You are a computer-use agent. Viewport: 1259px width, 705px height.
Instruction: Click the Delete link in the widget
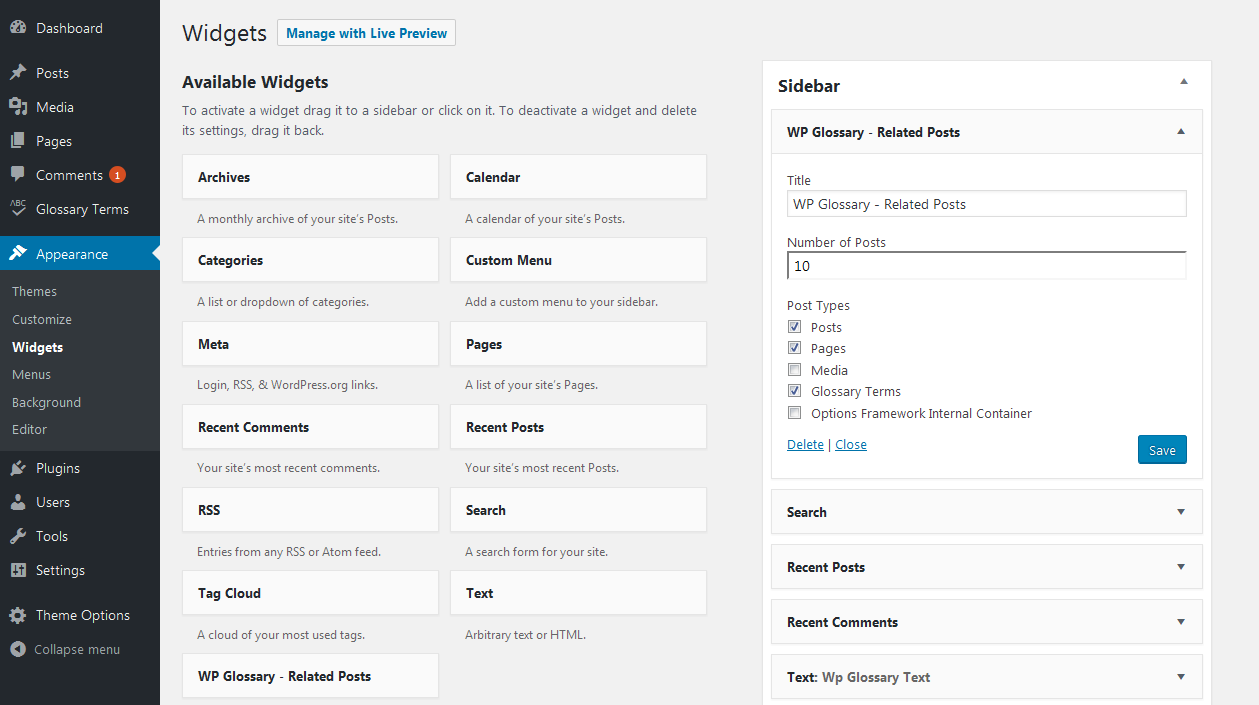click(x=805, y=444)
